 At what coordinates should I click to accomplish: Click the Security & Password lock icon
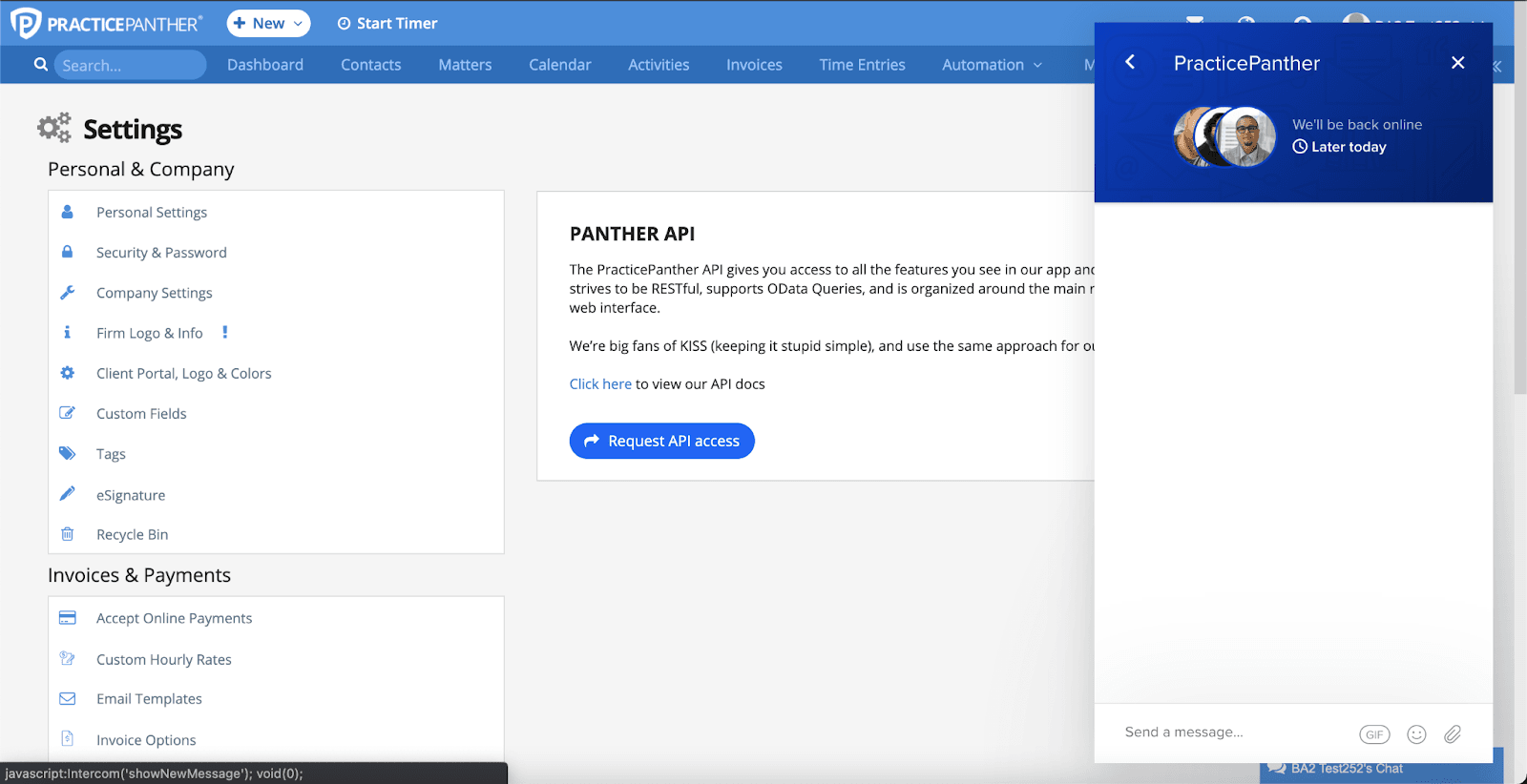pos(67,252)
